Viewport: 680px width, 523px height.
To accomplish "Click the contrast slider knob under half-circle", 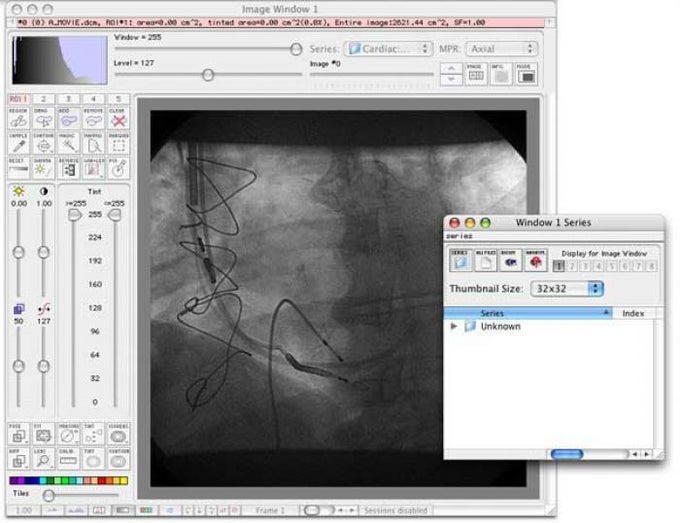I will (x=43, y=252).
